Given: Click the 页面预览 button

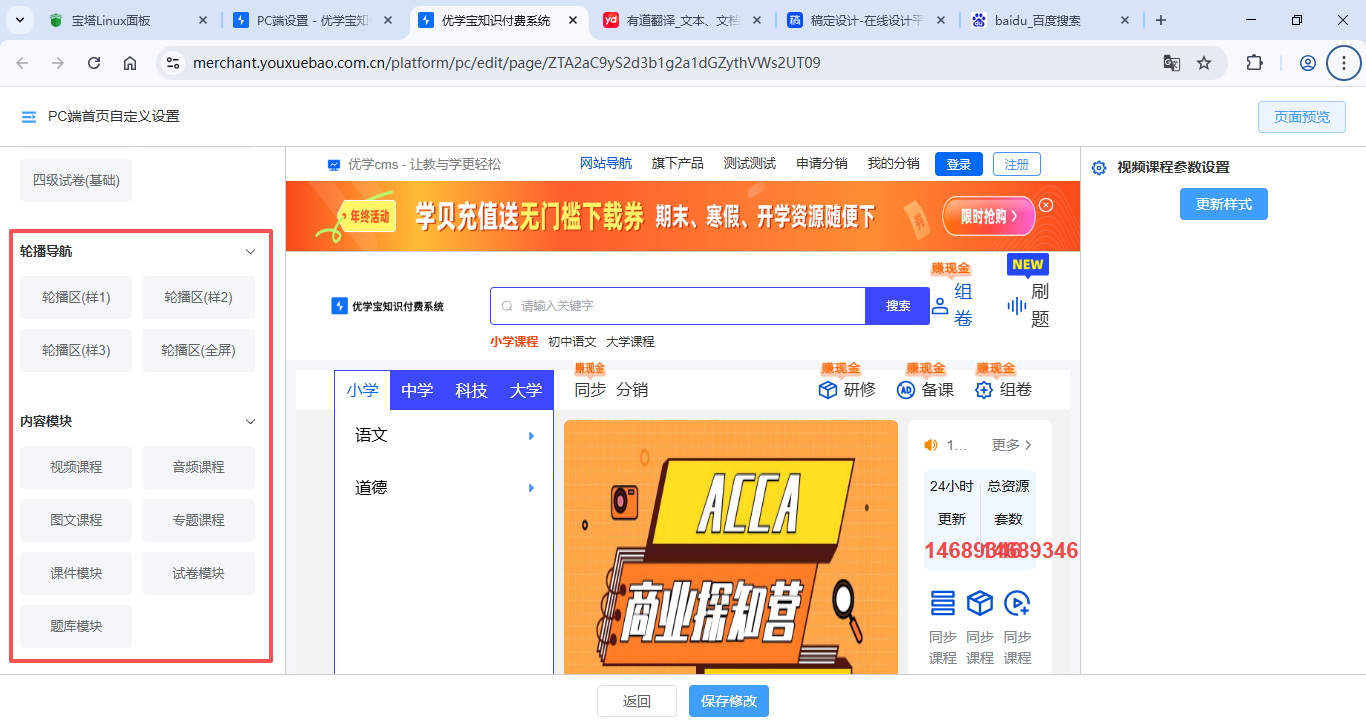Looking at the screenshot, I should 1302,117.
